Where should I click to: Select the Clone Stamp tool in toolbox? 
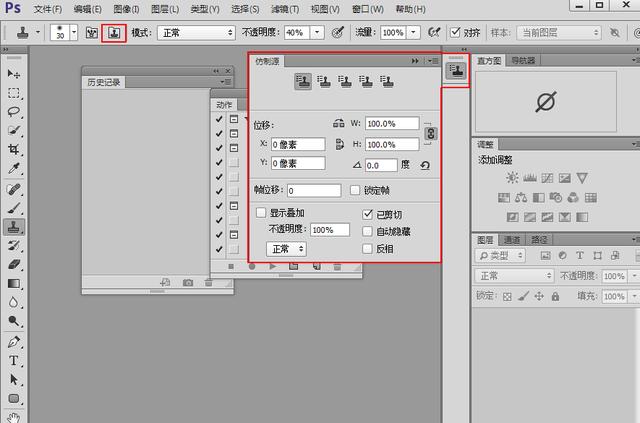pos(13,227)
